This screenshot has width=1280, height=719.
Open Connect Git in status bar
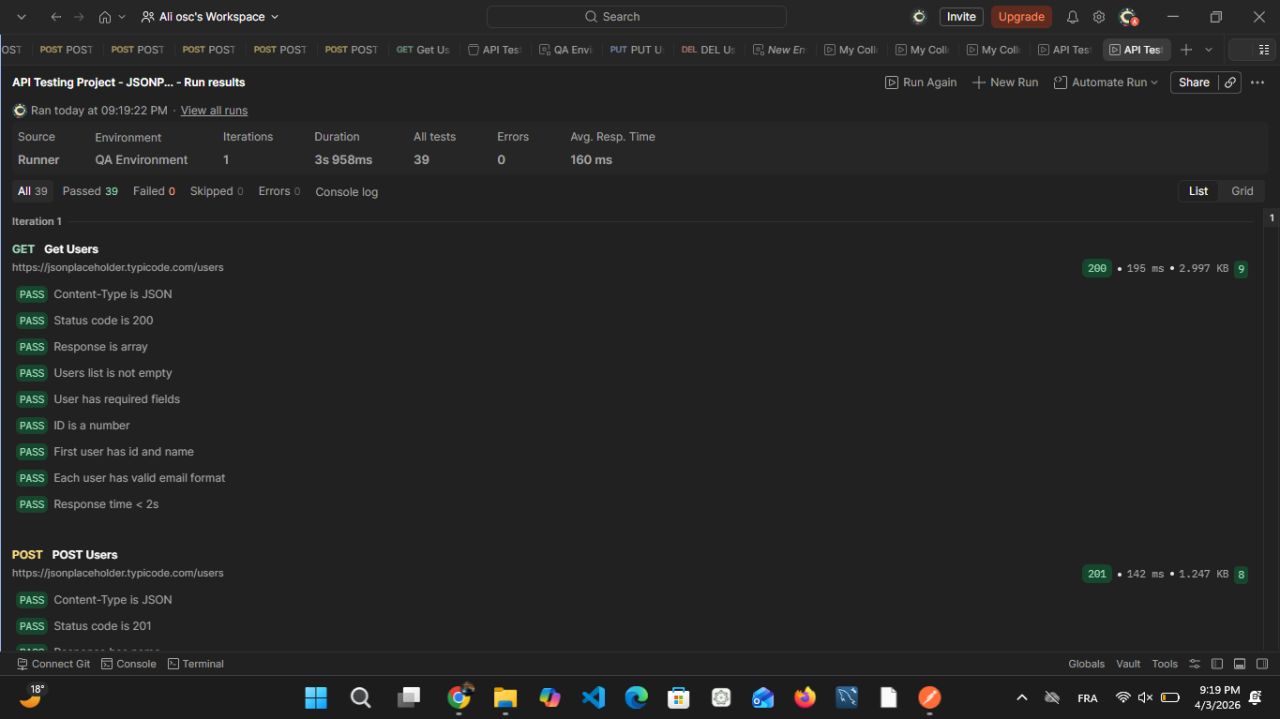[53, 664]
